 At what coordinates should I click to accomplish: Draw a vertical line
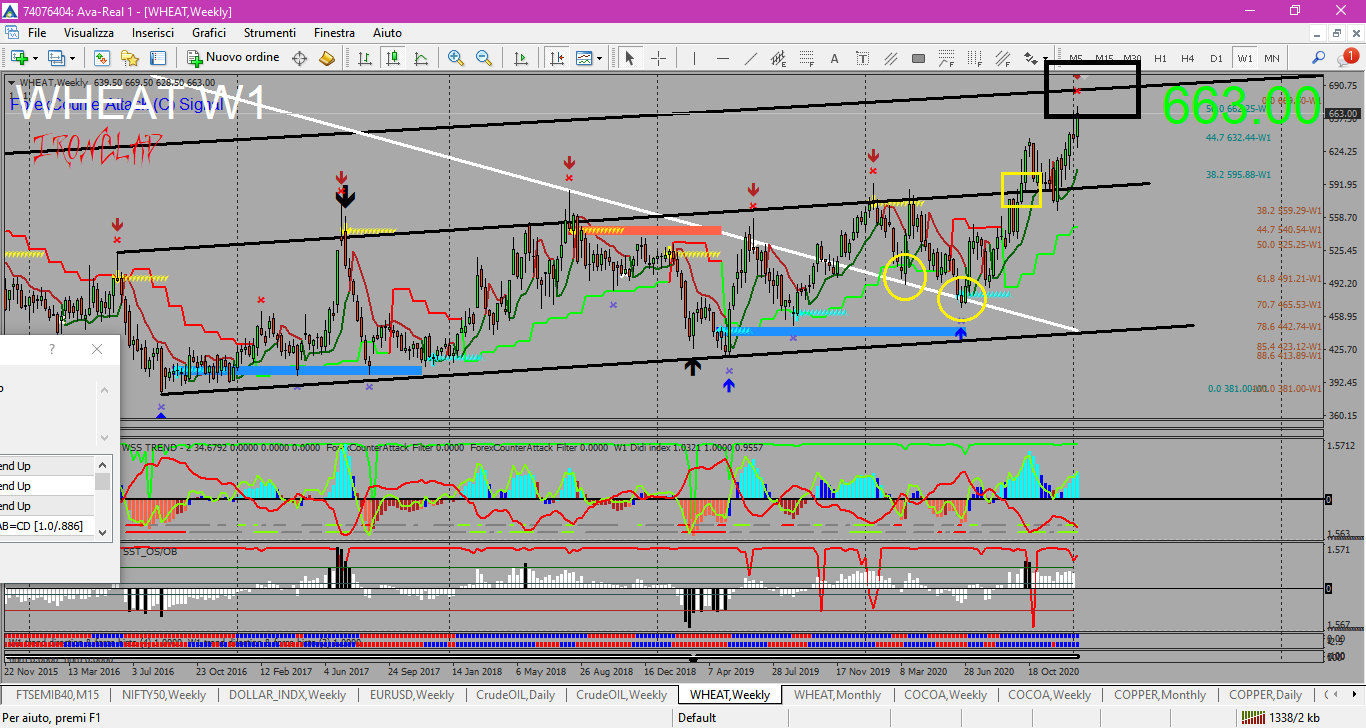[695, 58]
